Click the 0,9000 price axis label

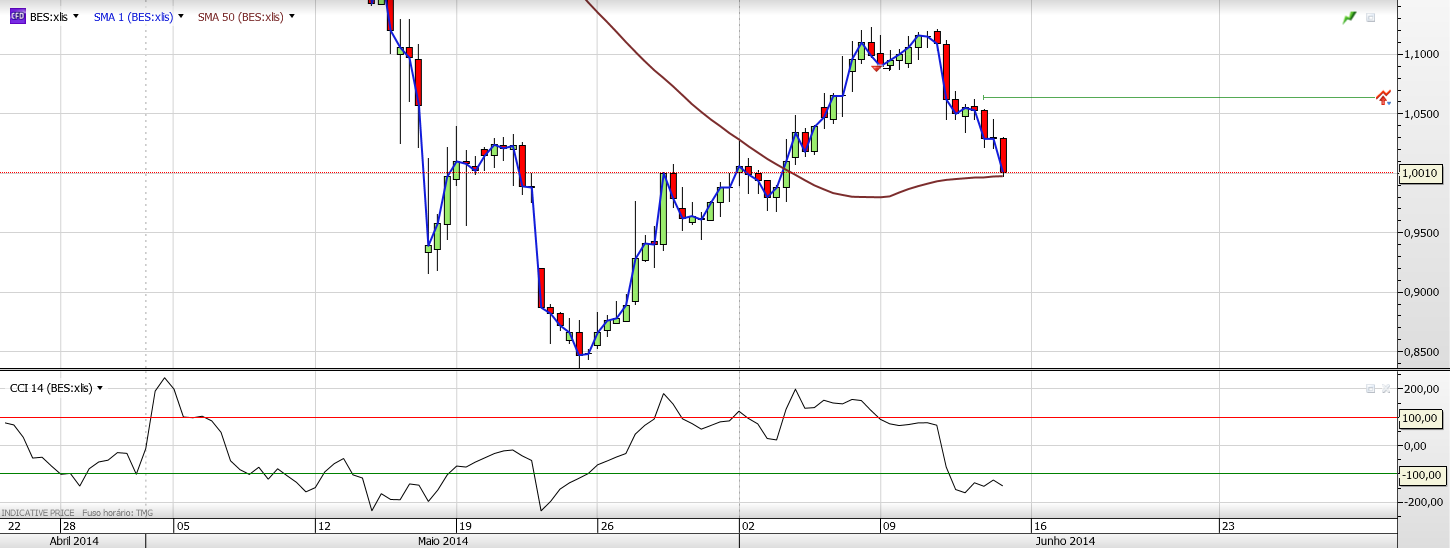pos(1422,293)
